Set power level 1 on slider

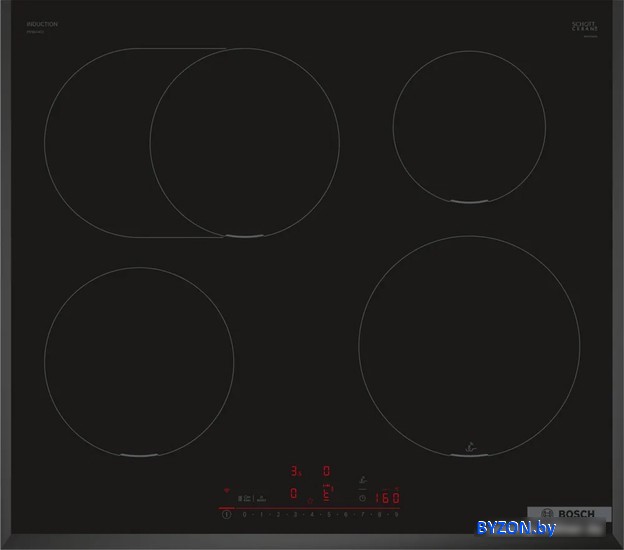pyautogui.click(x=261, y=515)
